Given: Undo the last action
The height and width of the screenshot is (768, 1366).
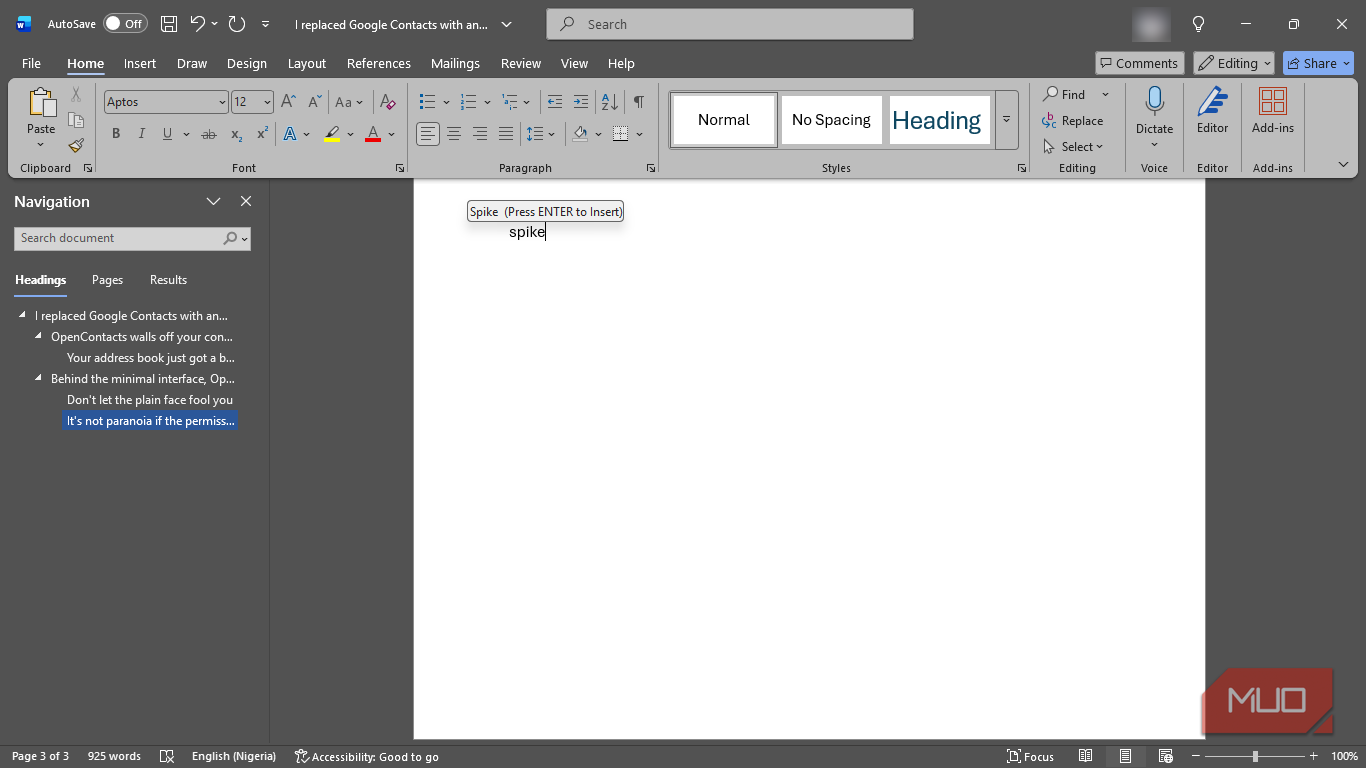Looking at the screenshot, I should (197, 24).
